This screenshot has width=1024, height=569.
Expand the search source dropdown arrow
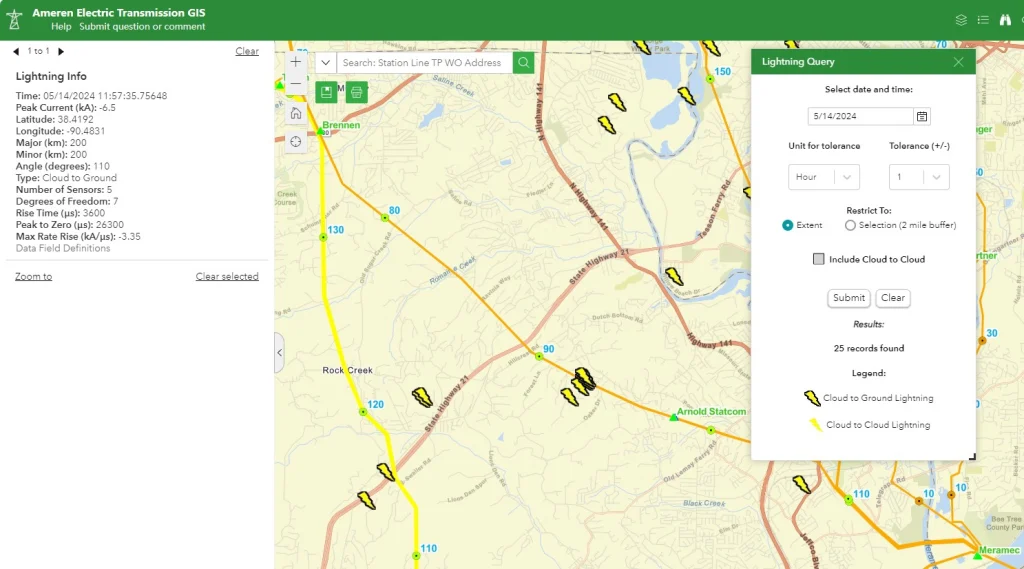pyautogui.click(x=325, y=63)
